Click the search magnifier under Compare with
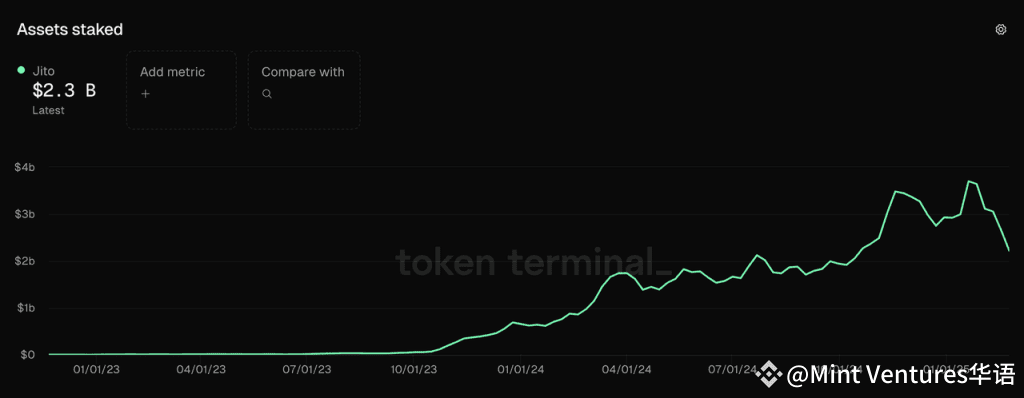This screenshot has height=398, width=1024. 266,93
